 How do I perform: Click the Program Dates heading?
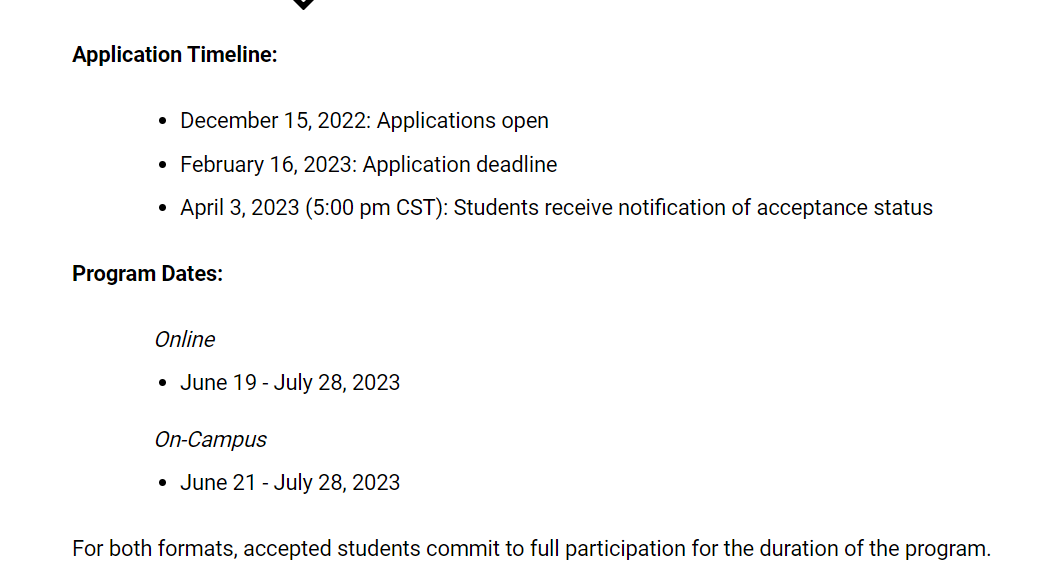click(x=147, y=274)
